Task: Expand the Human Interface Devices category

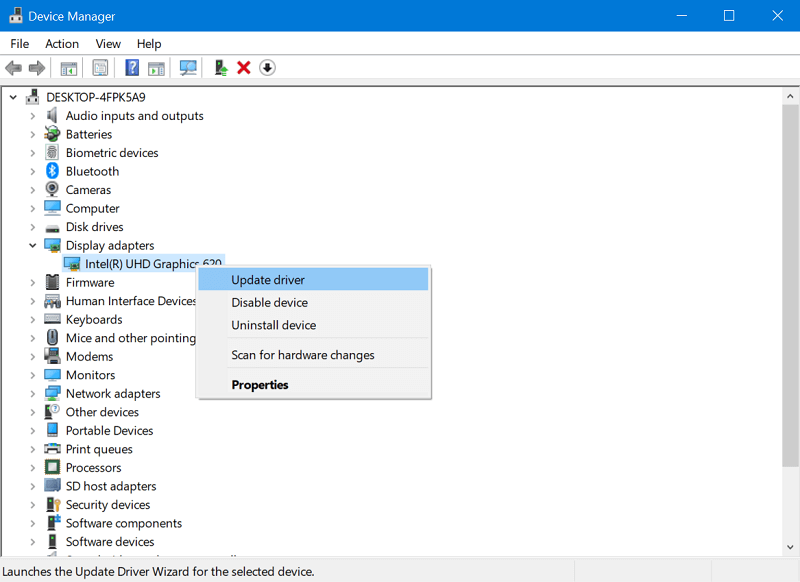Action: pos(33,301)
